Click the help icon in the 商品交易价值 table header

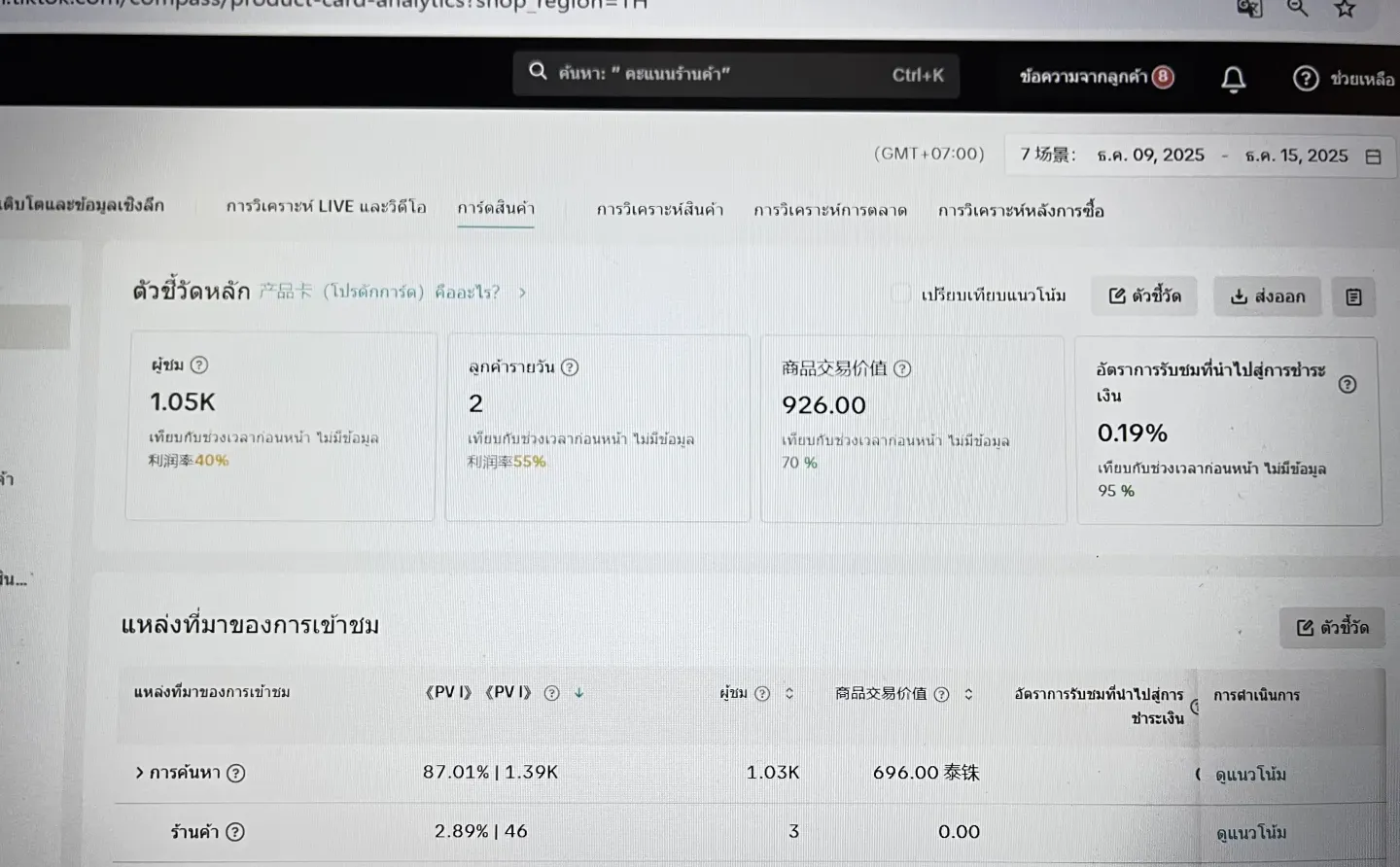[941, 694]
